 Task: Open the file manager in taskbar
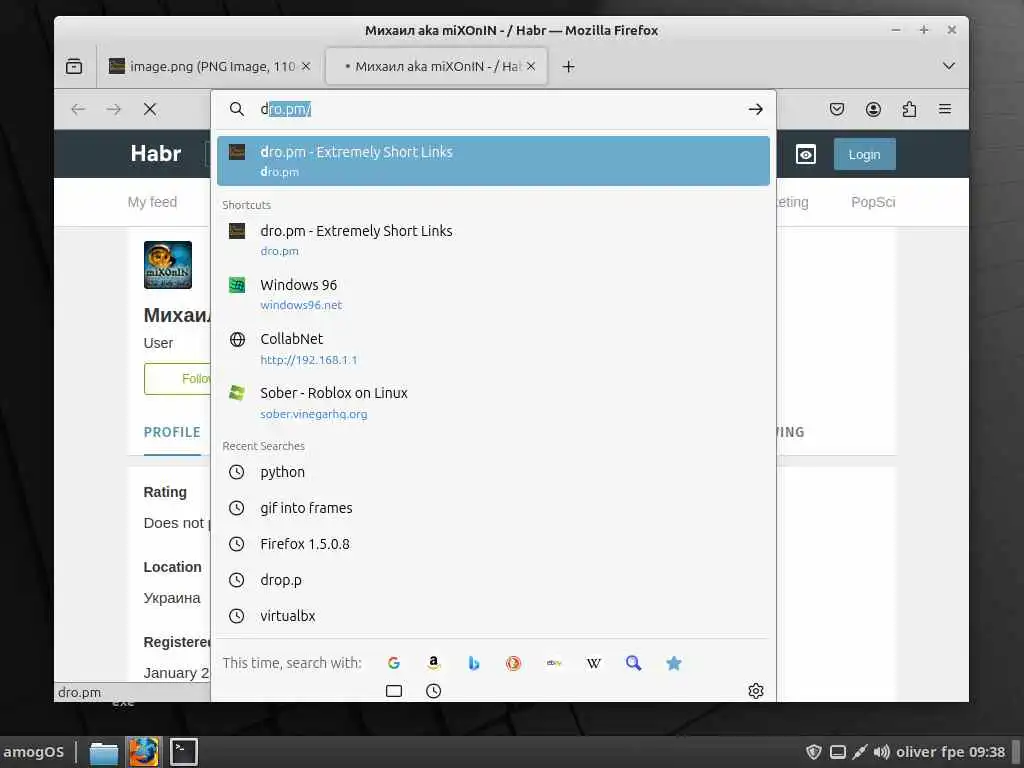pos(104,752)
